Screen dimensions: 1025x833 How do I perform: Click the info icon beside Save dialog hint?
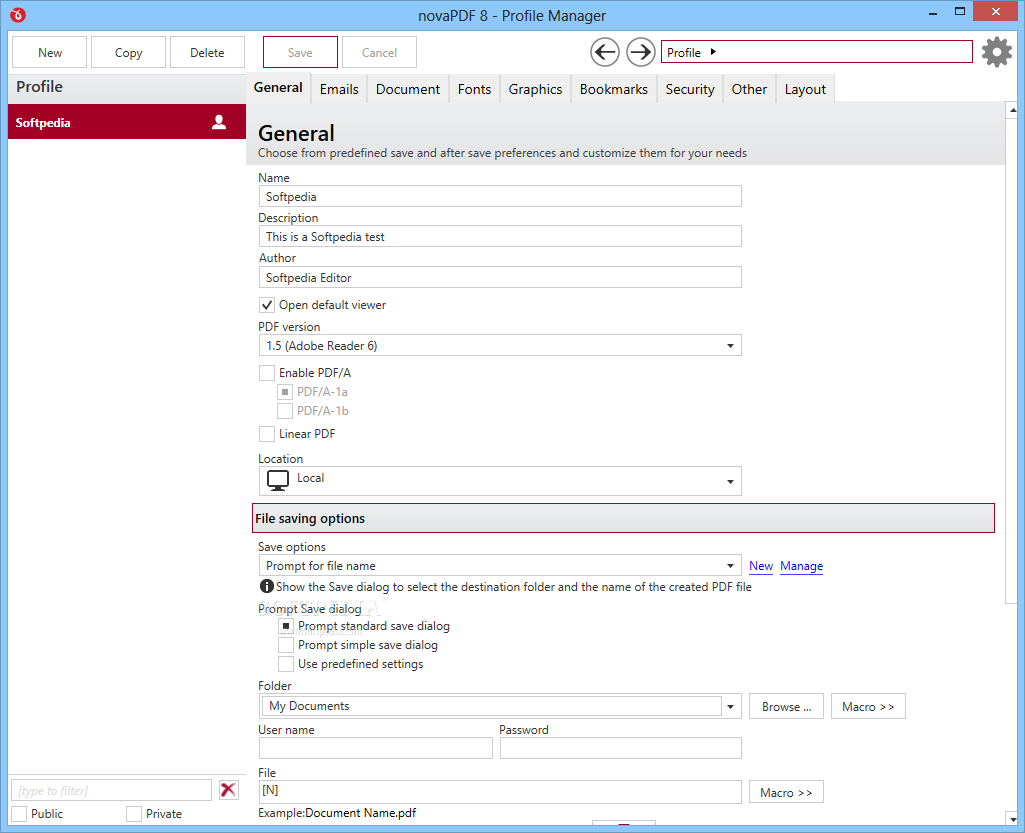point(266,586)
